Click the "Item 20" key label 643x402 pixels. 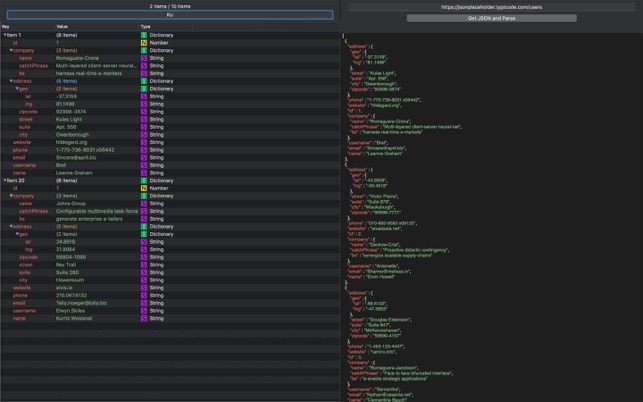[x=16, y=180]
